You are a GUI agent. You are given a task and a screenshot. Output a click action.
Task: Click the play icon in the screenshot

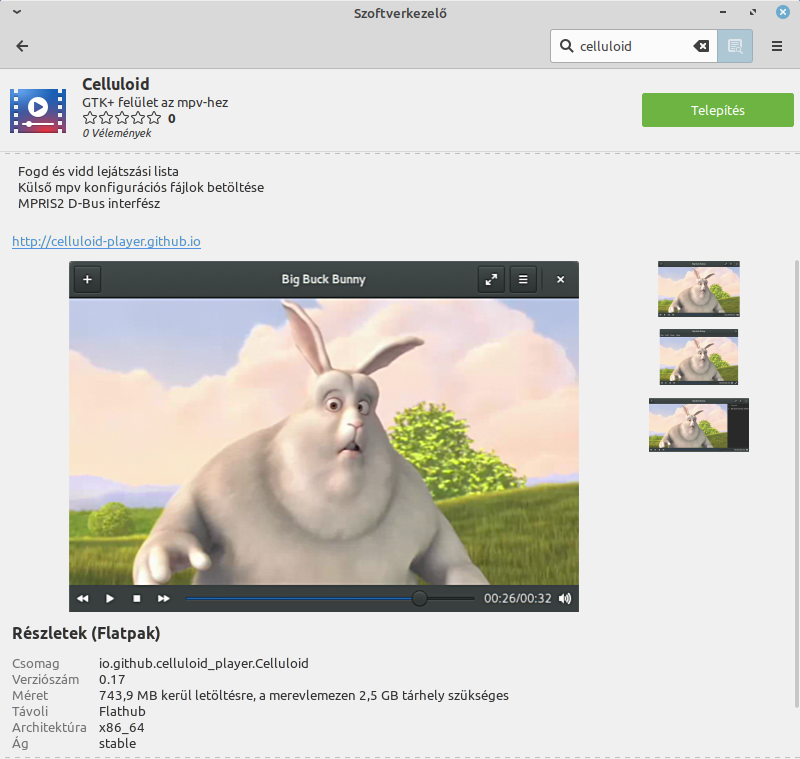pos(109,598)
